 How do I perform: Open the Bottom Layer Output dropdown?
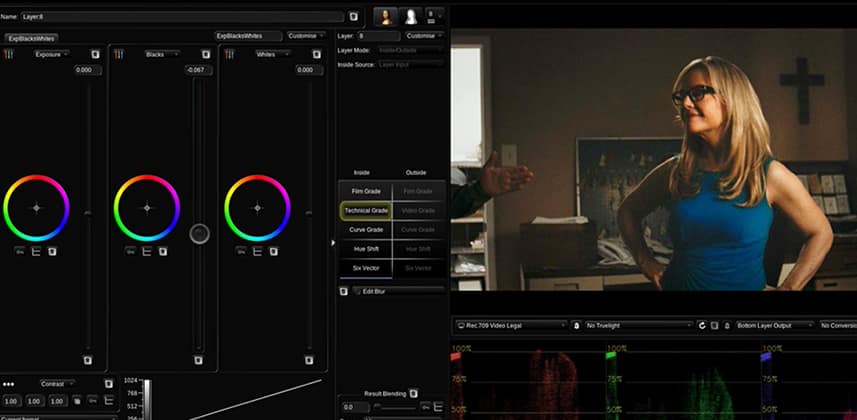(775, 325)
